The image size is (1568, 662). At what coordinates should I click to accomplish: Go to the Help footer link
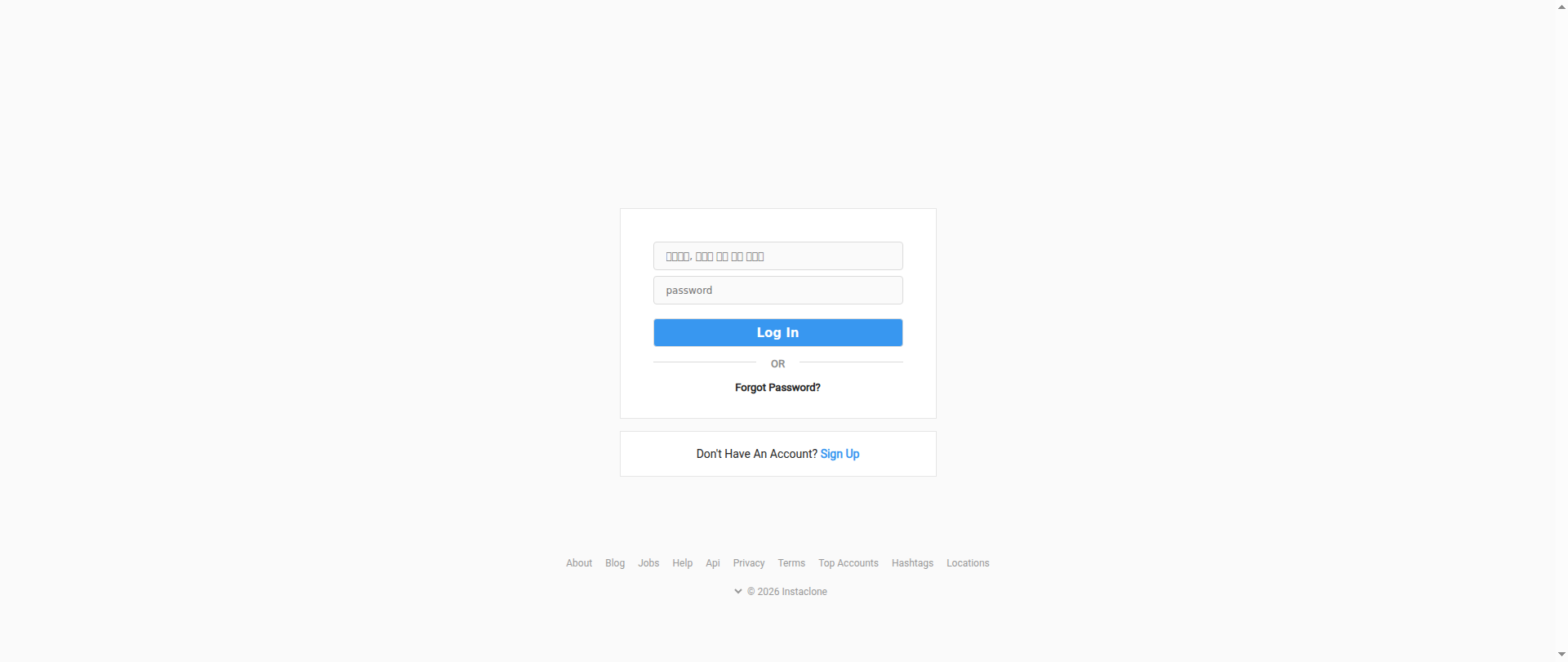click(683, 563)
